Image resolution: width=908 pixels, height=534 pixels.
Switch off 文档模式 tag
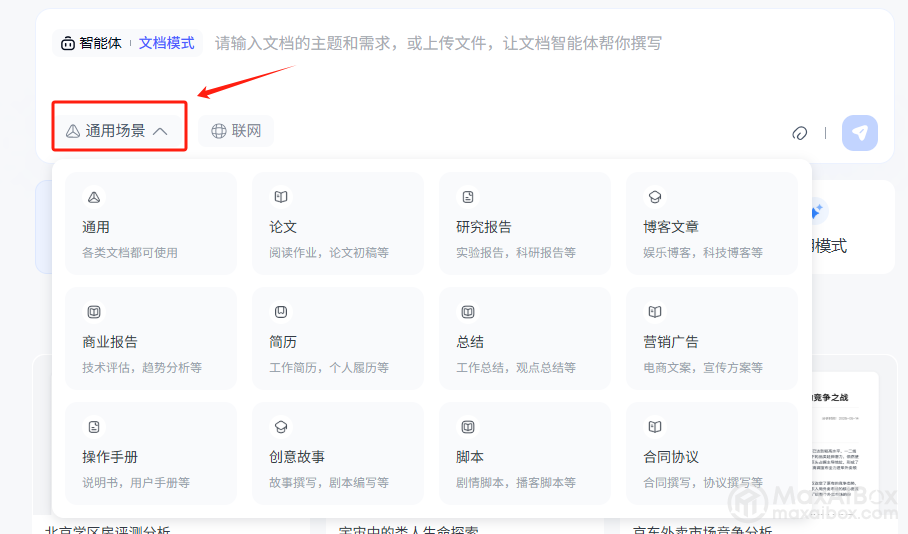[167, 43]
